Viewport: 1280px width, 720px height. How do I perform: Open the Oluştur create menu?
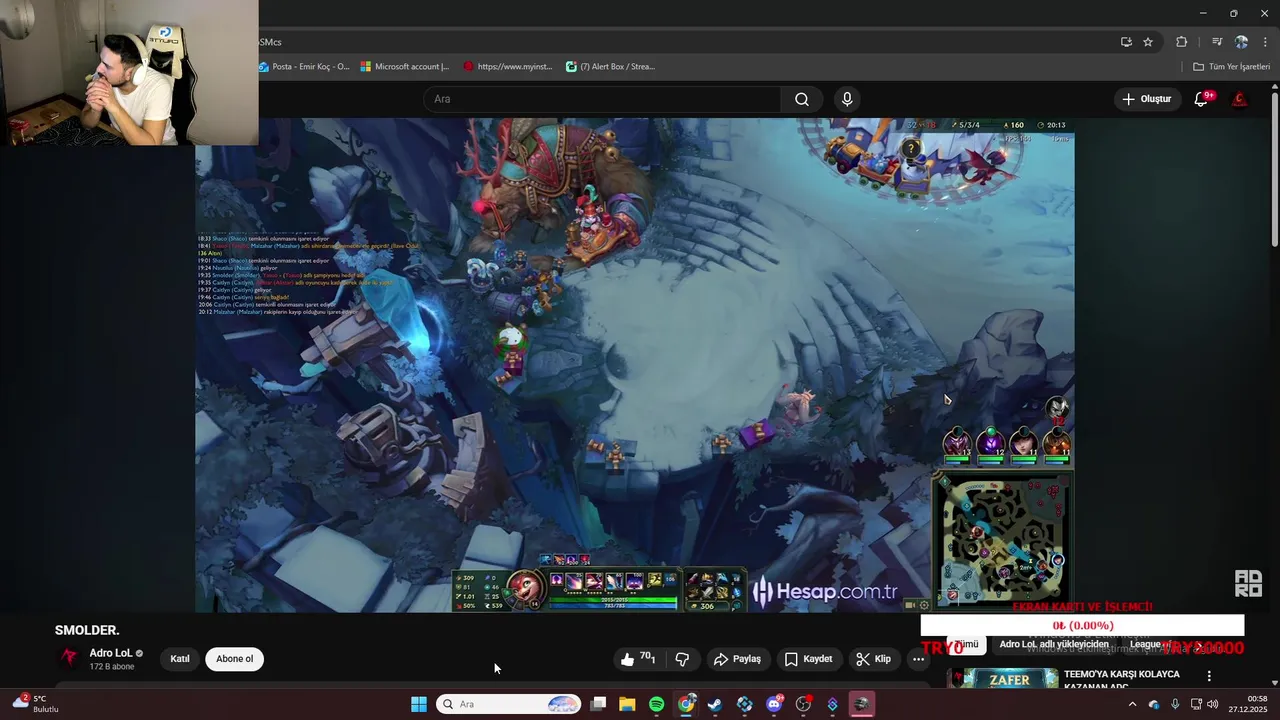[1146, 99]
